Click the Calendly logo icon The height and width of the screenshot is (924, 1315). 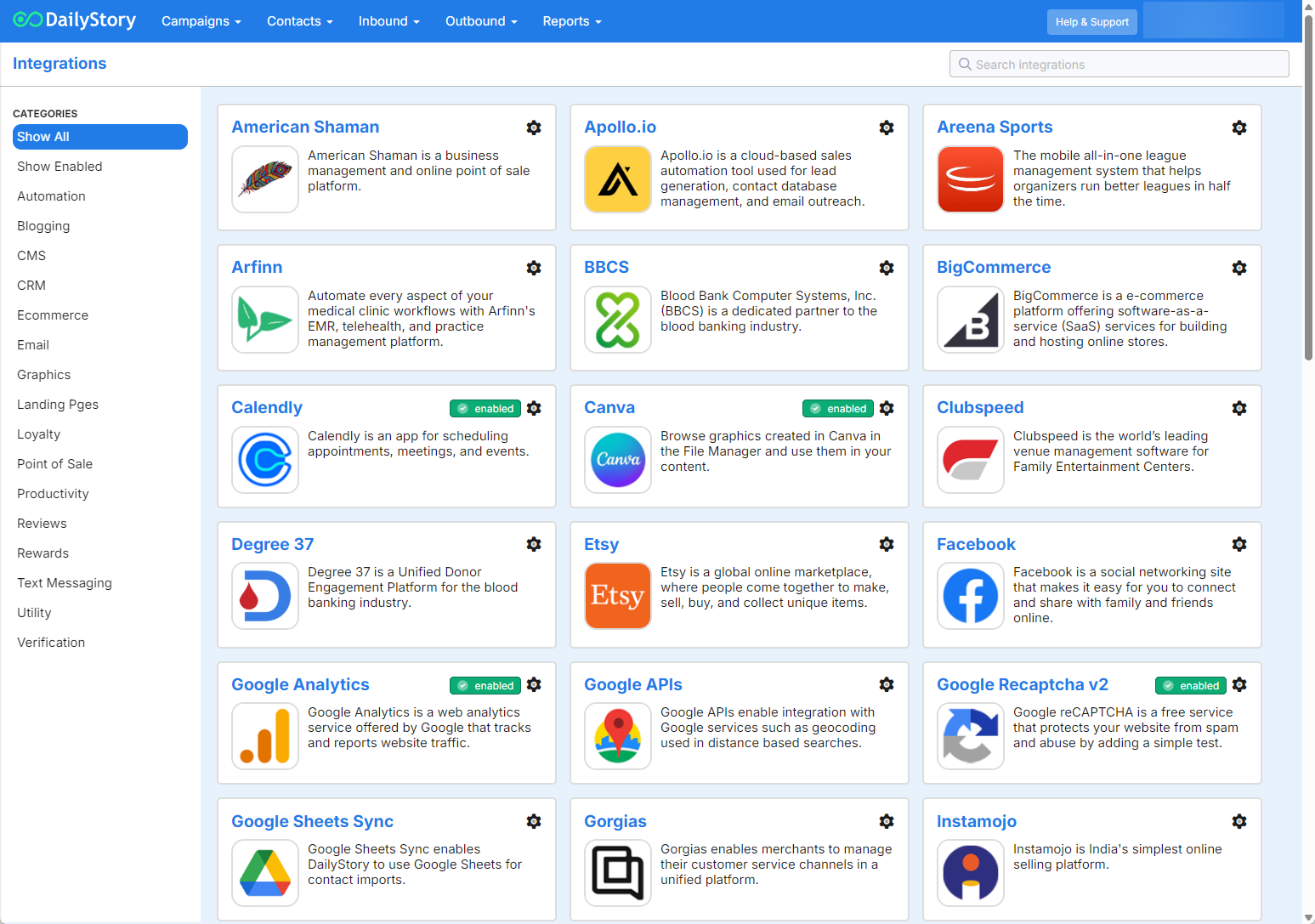click(x=265, y=460)
